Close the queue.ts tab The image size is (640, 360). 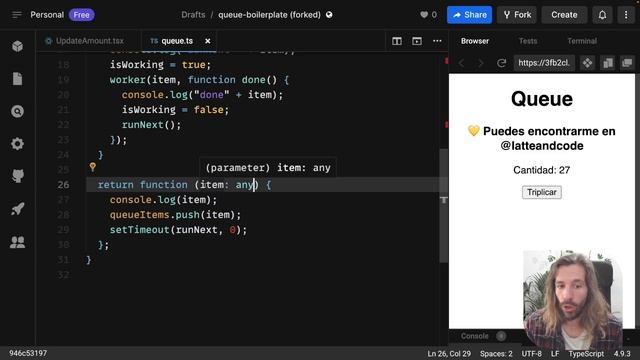(x=208, y=41)
